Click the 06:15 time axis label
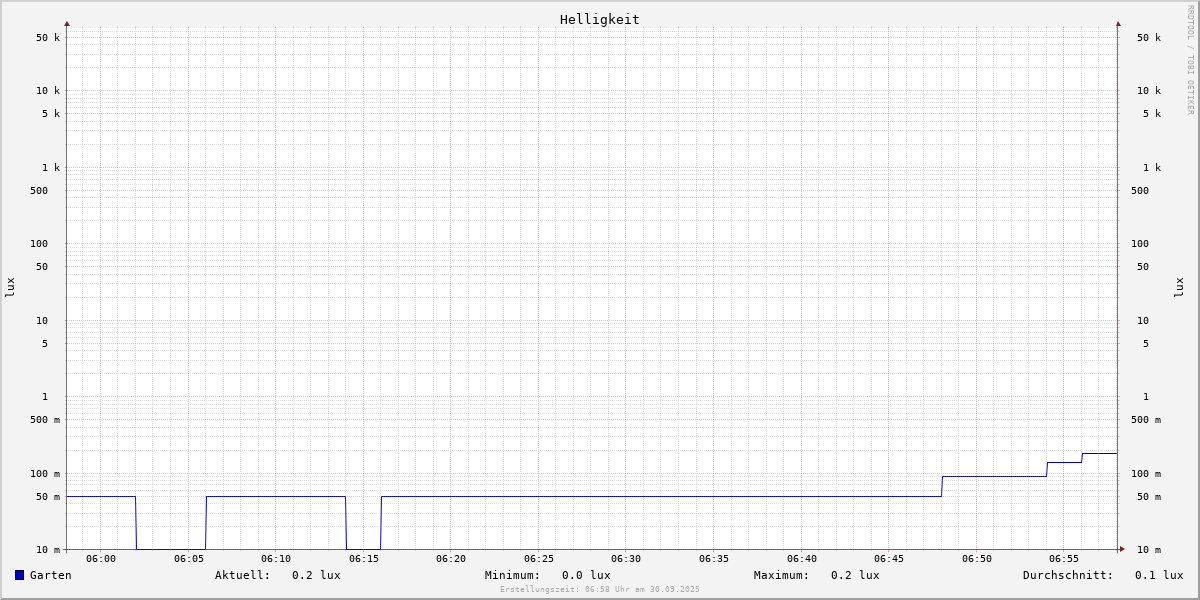Viewport: 1200px width, 600px height. click(364, 559)
